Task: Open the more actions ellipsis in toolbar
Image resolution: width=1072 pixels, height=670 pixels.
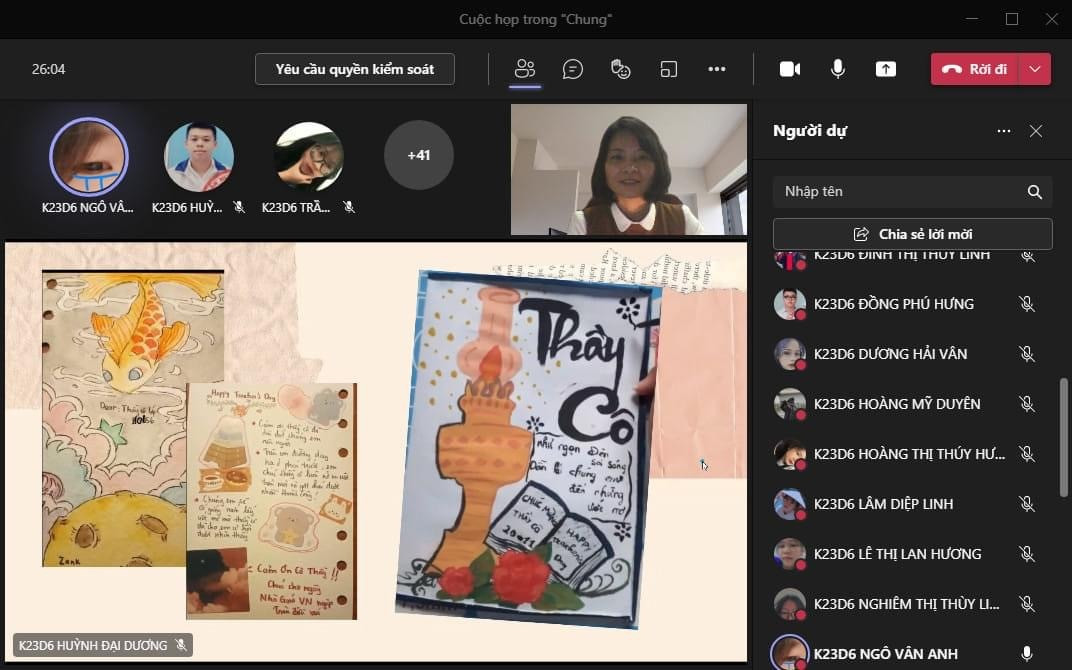Action: coord(717,69)
